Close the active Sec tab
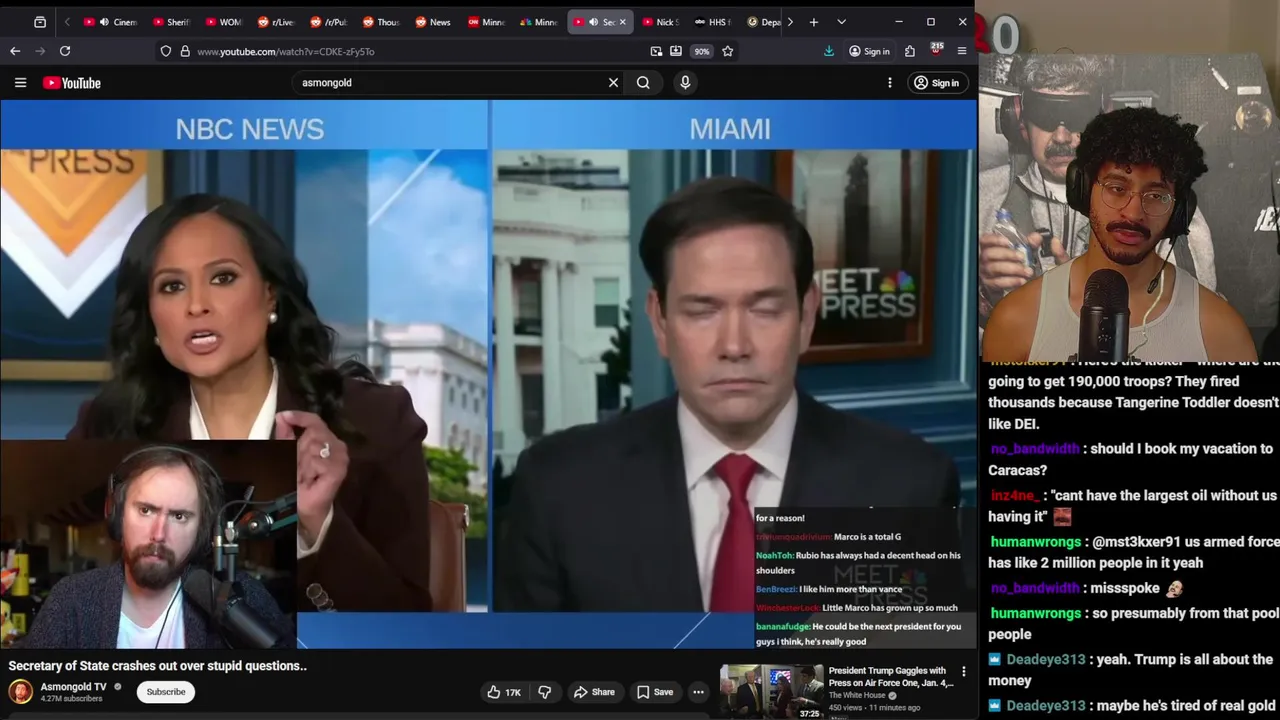 coord(622,22)
